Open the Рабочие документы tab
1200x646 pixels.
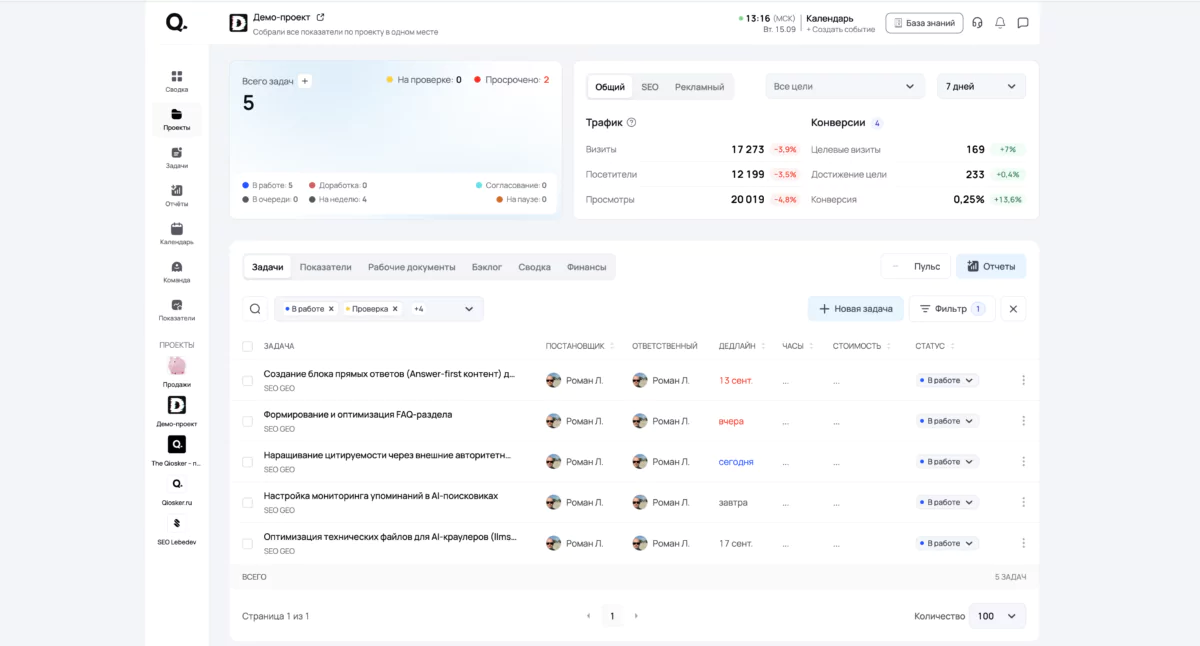(412, 267)
